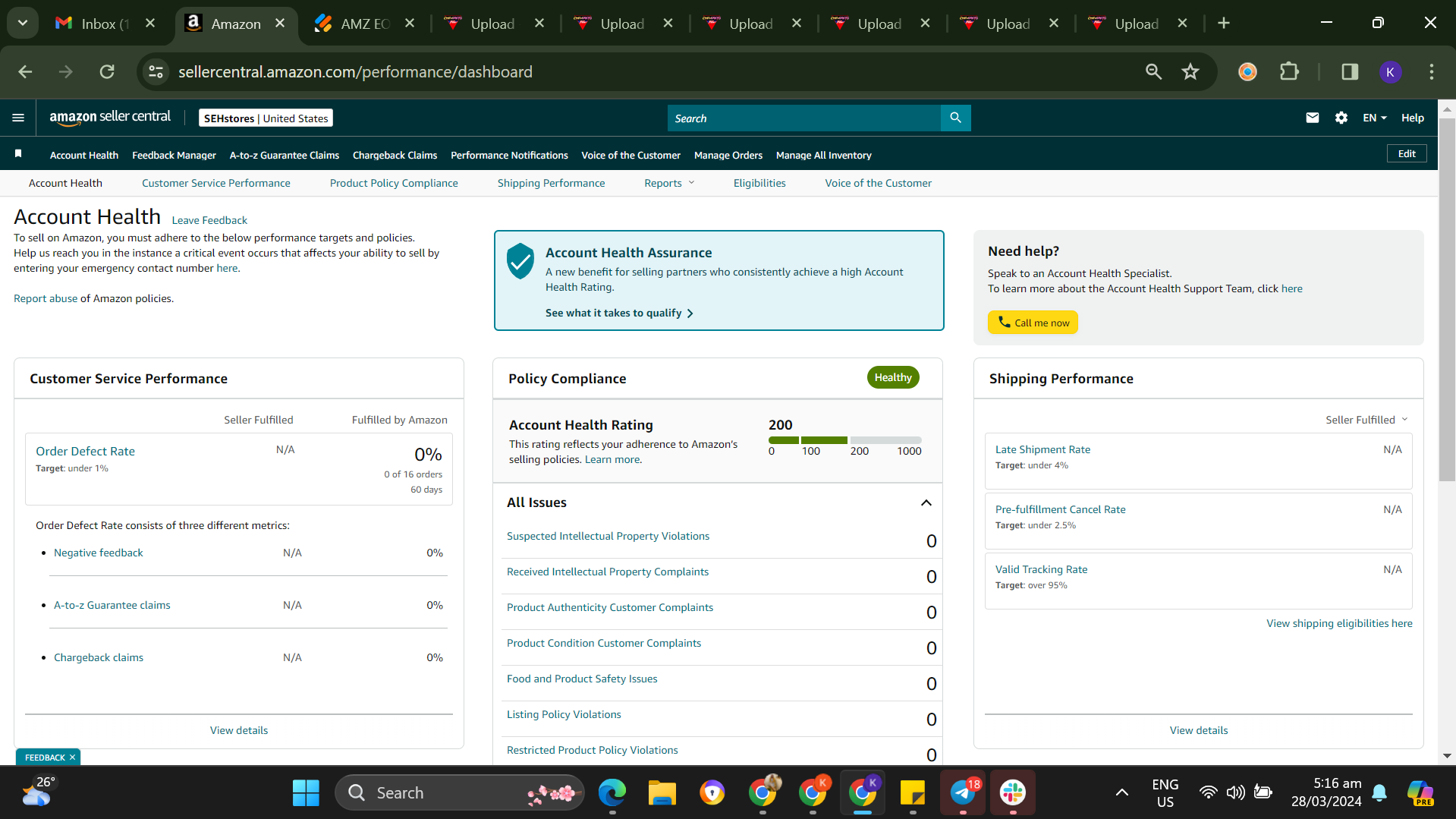This screenshot has height=819, width=1456.
Task: Open the Late Shipment Rate link
Action: (1042, 449)
